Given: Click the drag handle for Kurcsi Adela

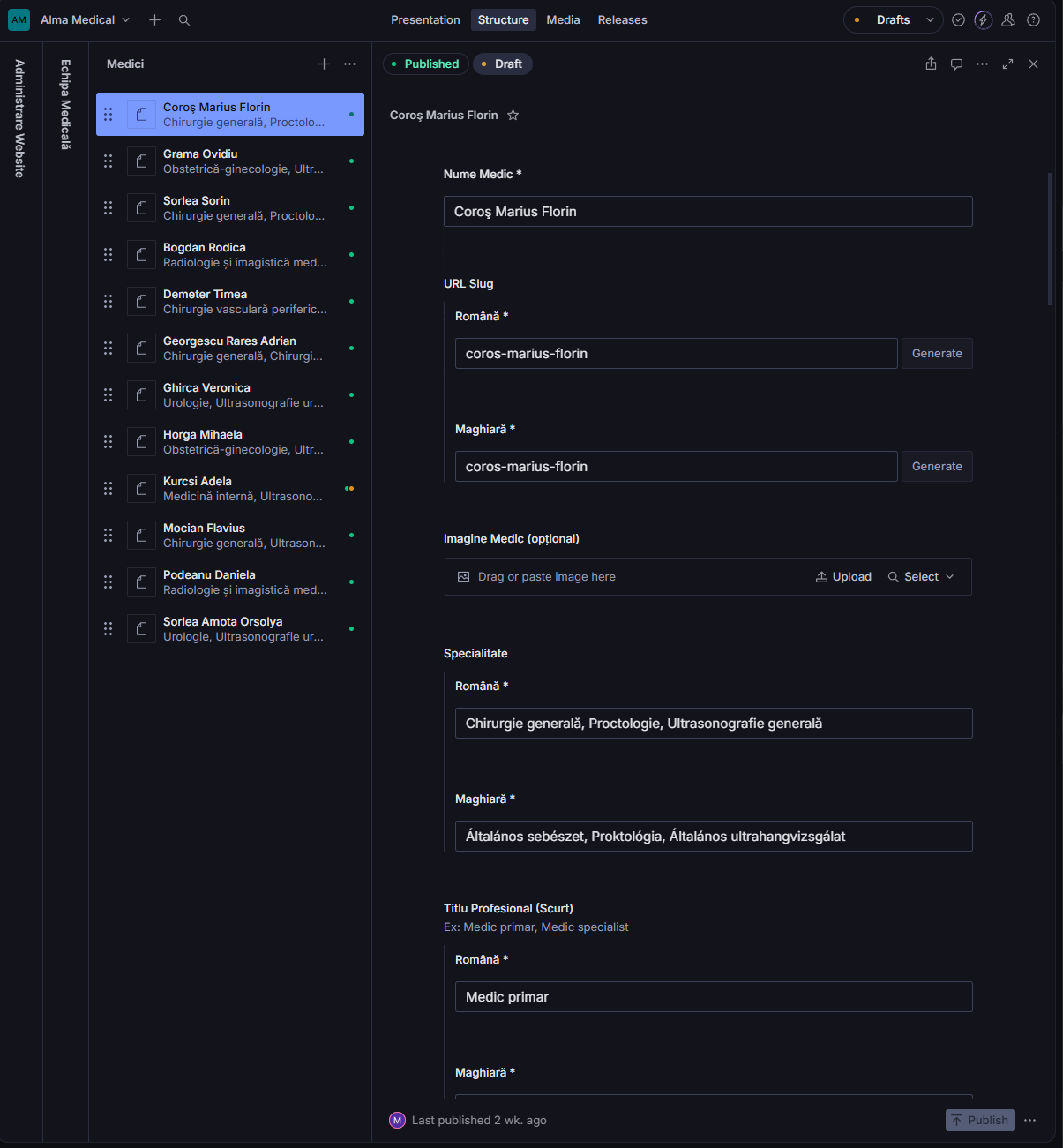Looking at the screenshot, I should (x=108, y=488).
